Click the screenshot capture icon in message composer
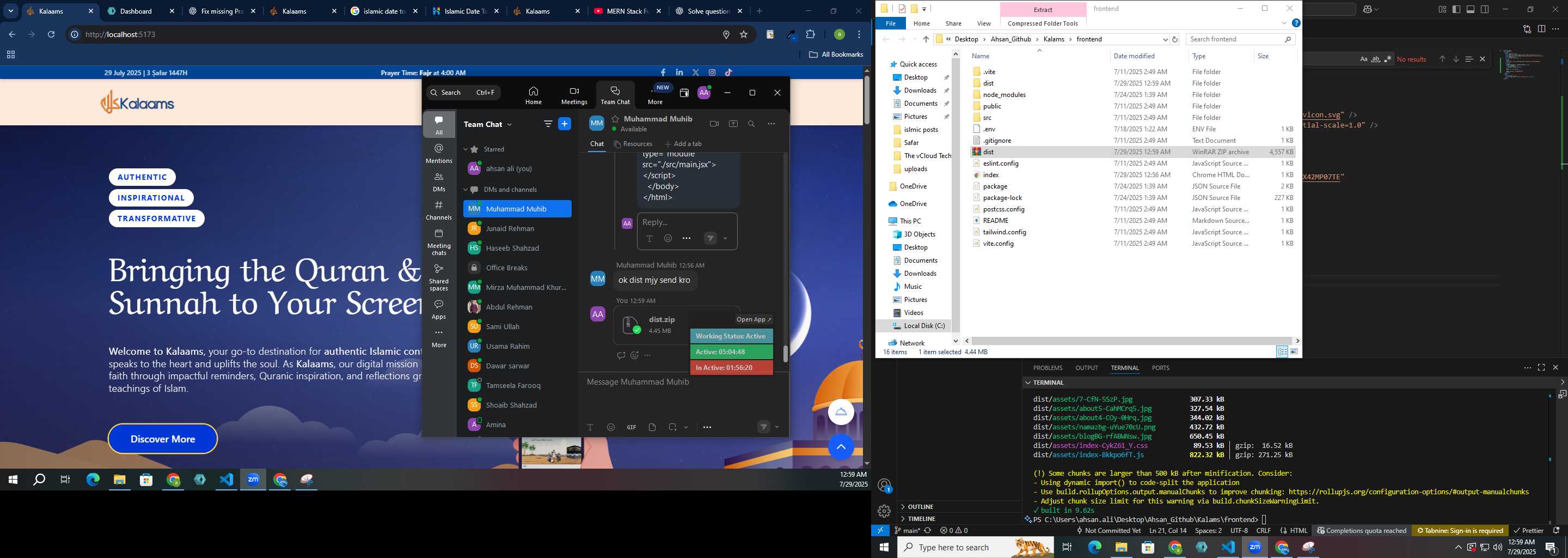The height and width of the screenshot is (558, 1568). click(672, 427)
